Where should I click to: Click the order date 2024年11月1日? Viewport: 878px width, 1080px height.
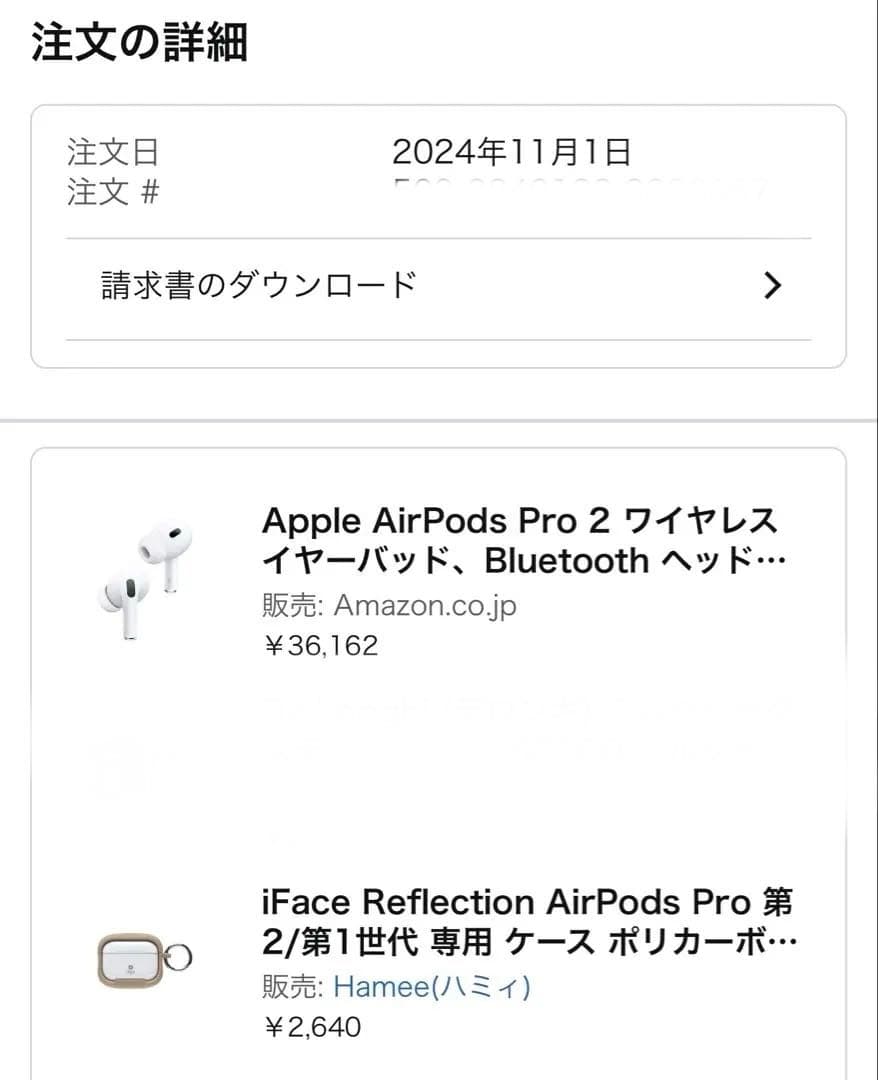click(x=511, y=153)
